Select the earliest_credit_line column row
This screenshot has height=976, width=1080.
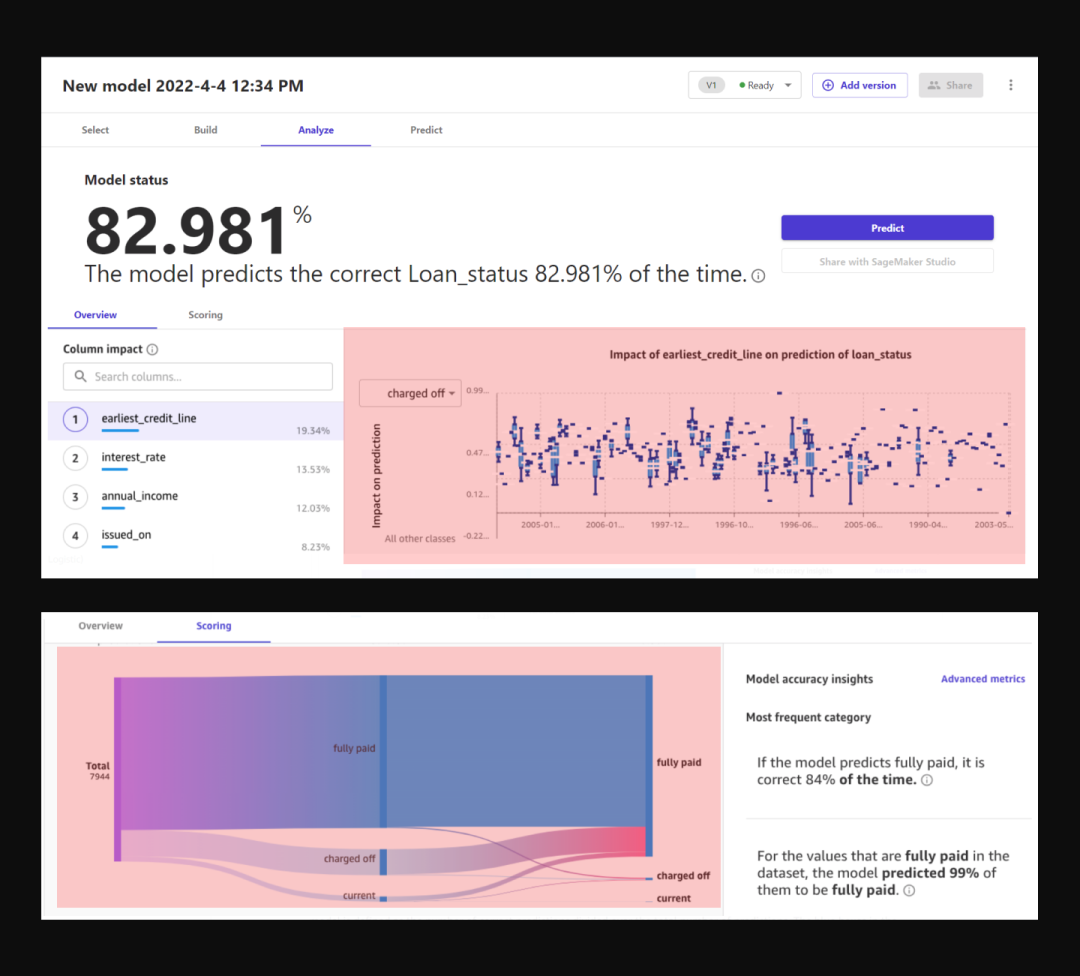(196, 421)
